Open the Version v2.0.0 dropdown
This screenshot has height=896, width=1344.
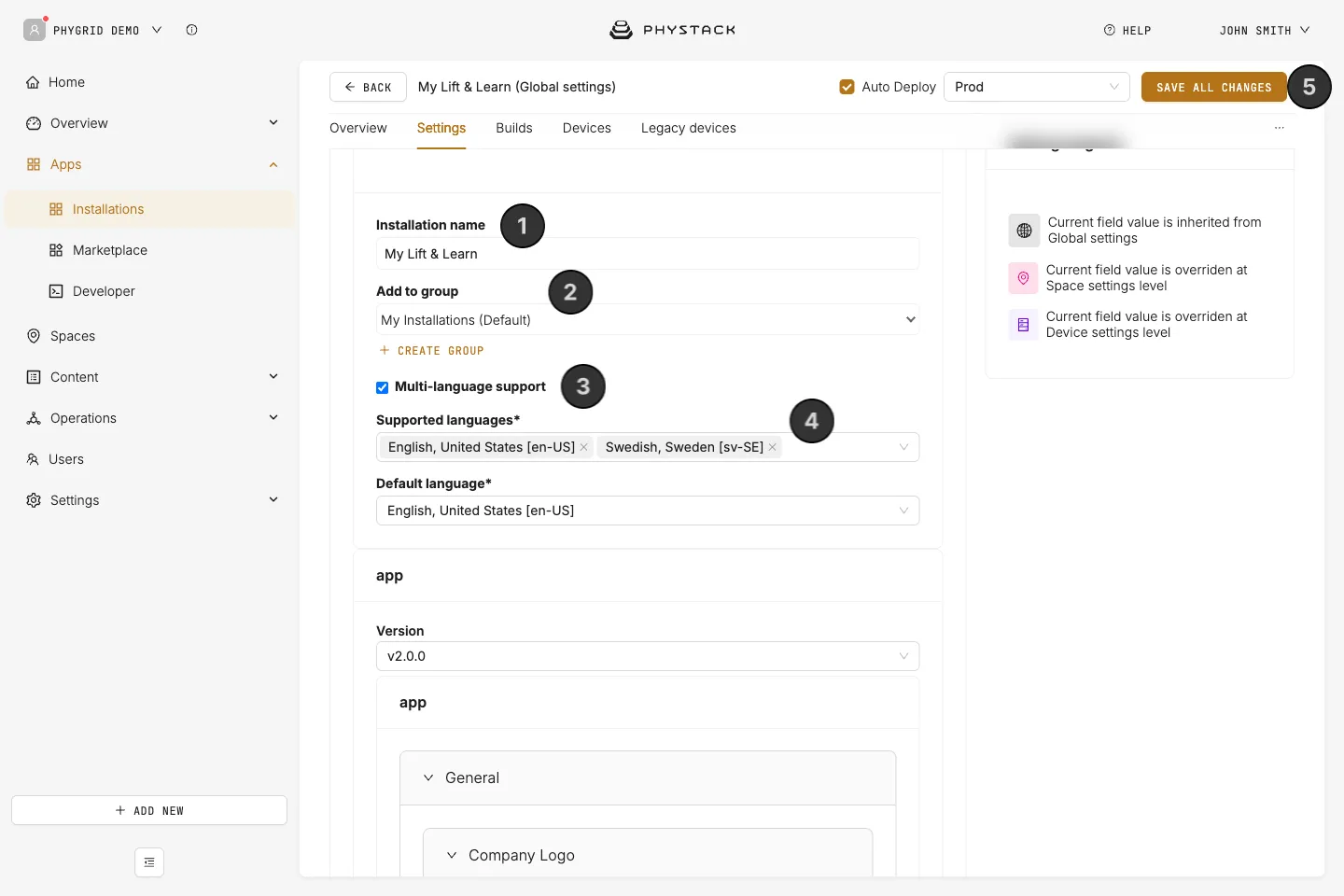648,656
